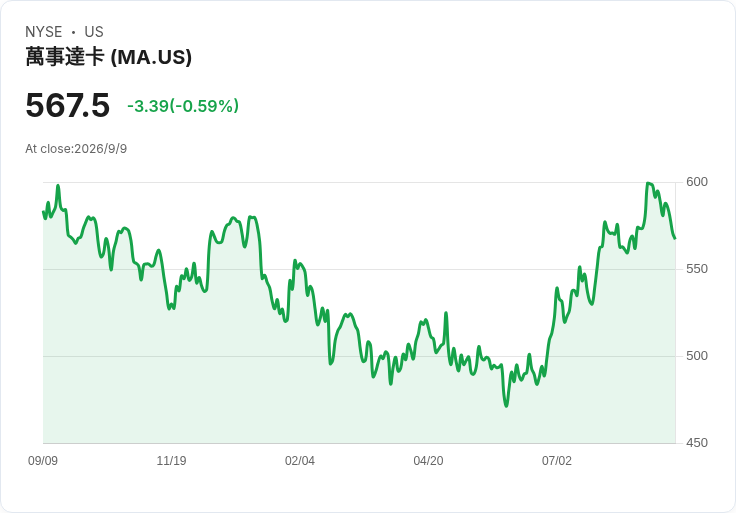
Task: Click the 550 y-axis price label
Action: pos(697,269)
